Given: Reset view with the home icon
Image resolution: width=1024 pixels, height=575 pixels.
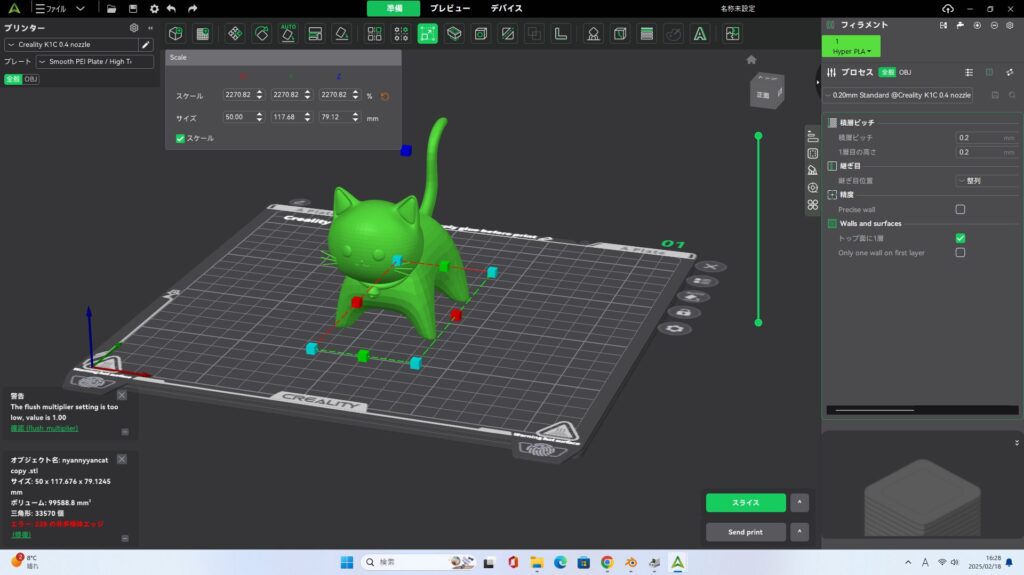Looking at the screenshot, I should click(751, 59).
